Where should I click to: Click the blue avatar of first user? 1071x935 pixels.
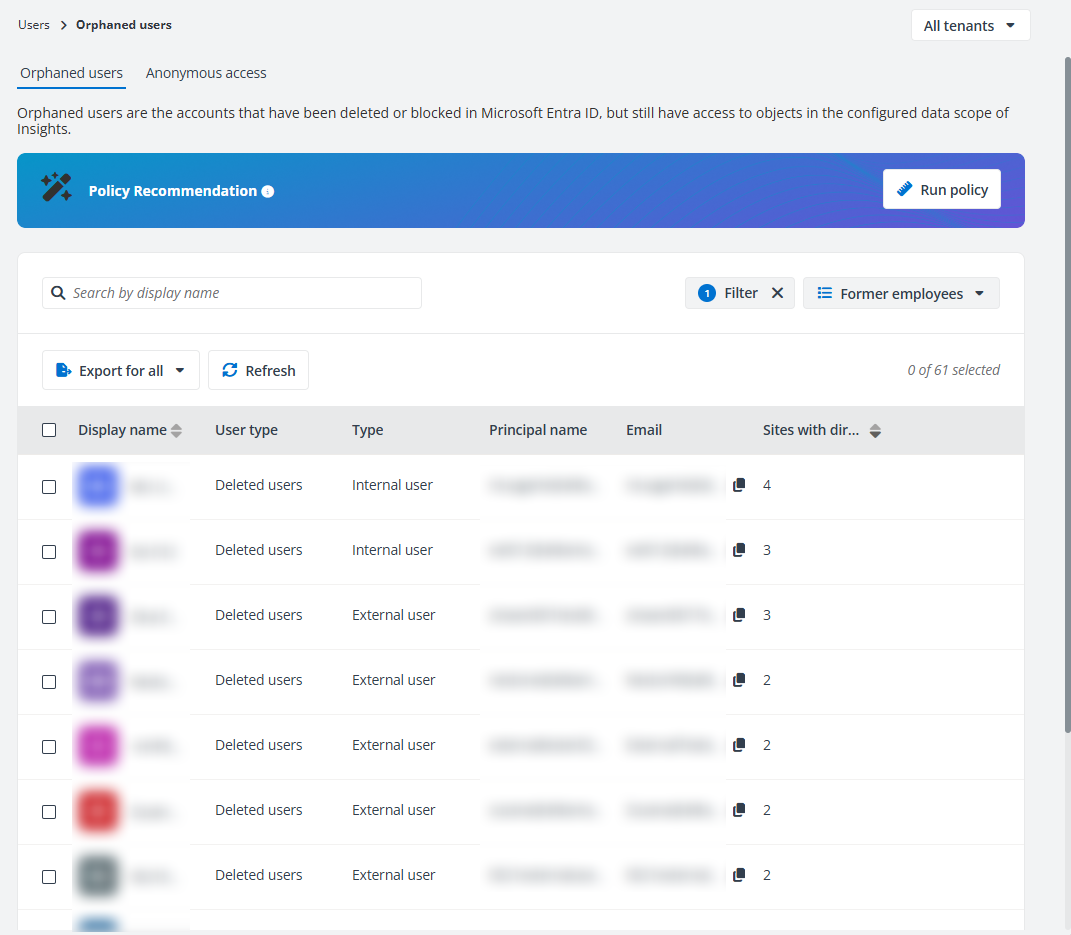click(x=98, y=486)
